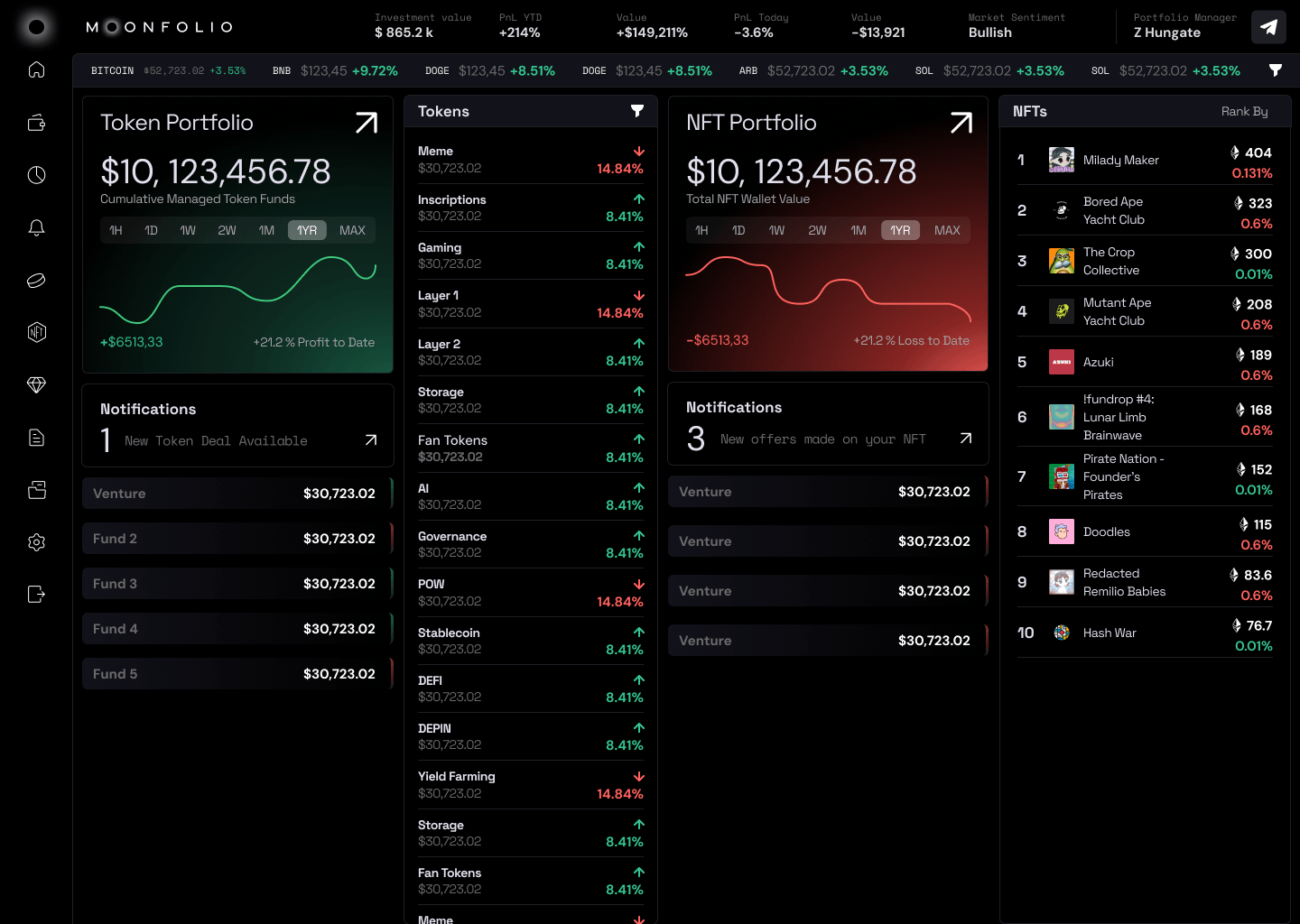Select MAX range in Token Portfolio

click(x=352, y=230)
